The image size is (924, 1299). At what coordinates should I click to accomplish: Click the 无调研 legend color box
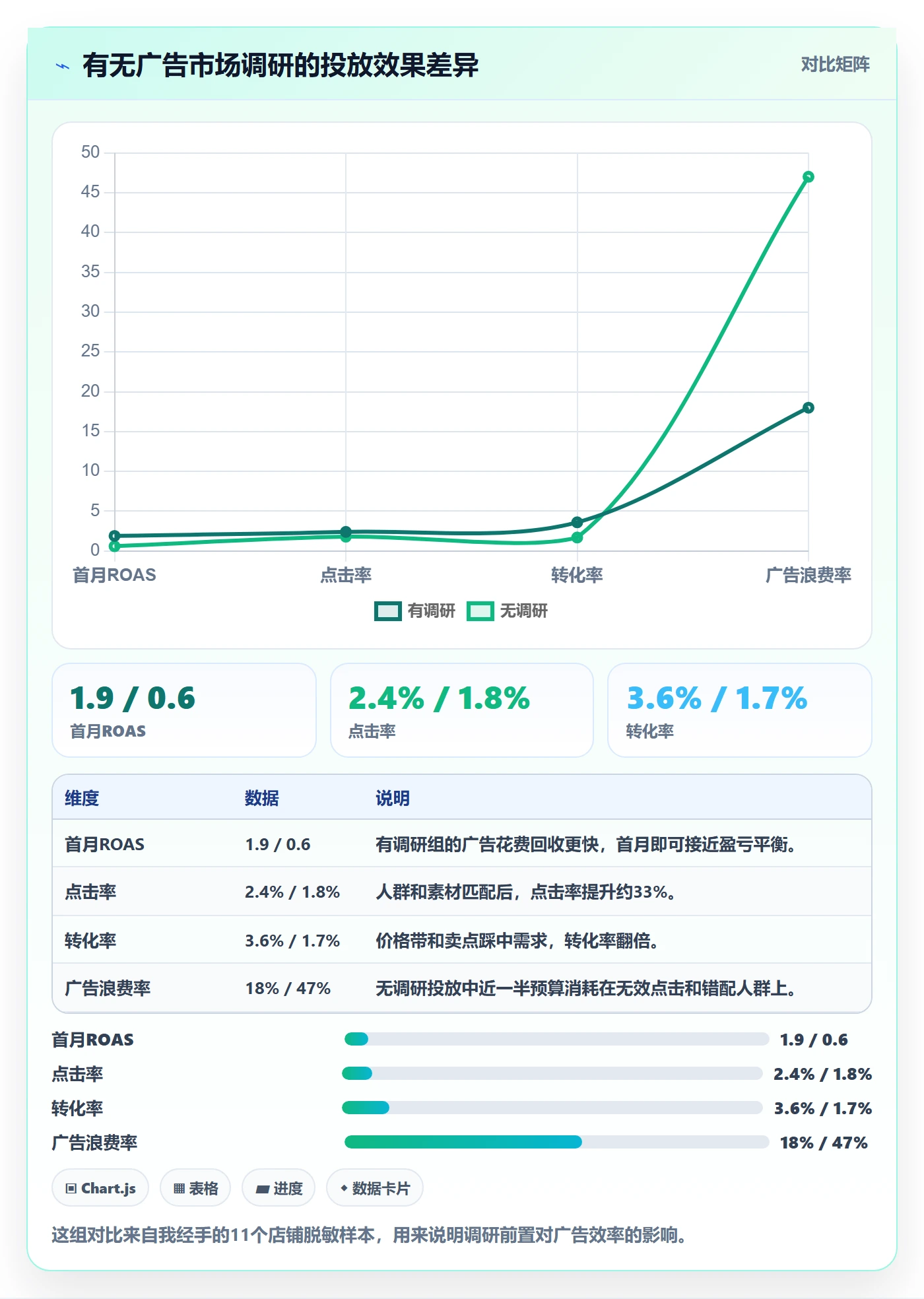tap(480, 611)
